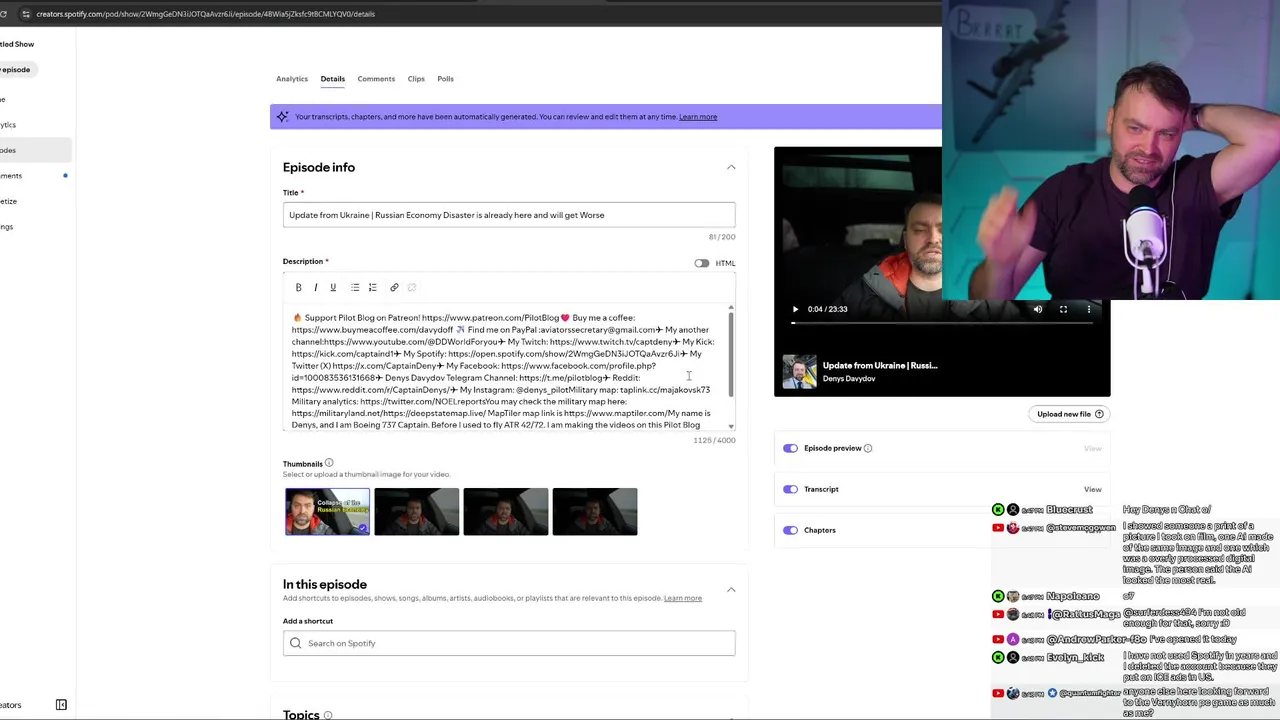Screen dimensions: 1280x720
Task: Apply bold formatting in description toolbar
Action: tap(298, 287)
